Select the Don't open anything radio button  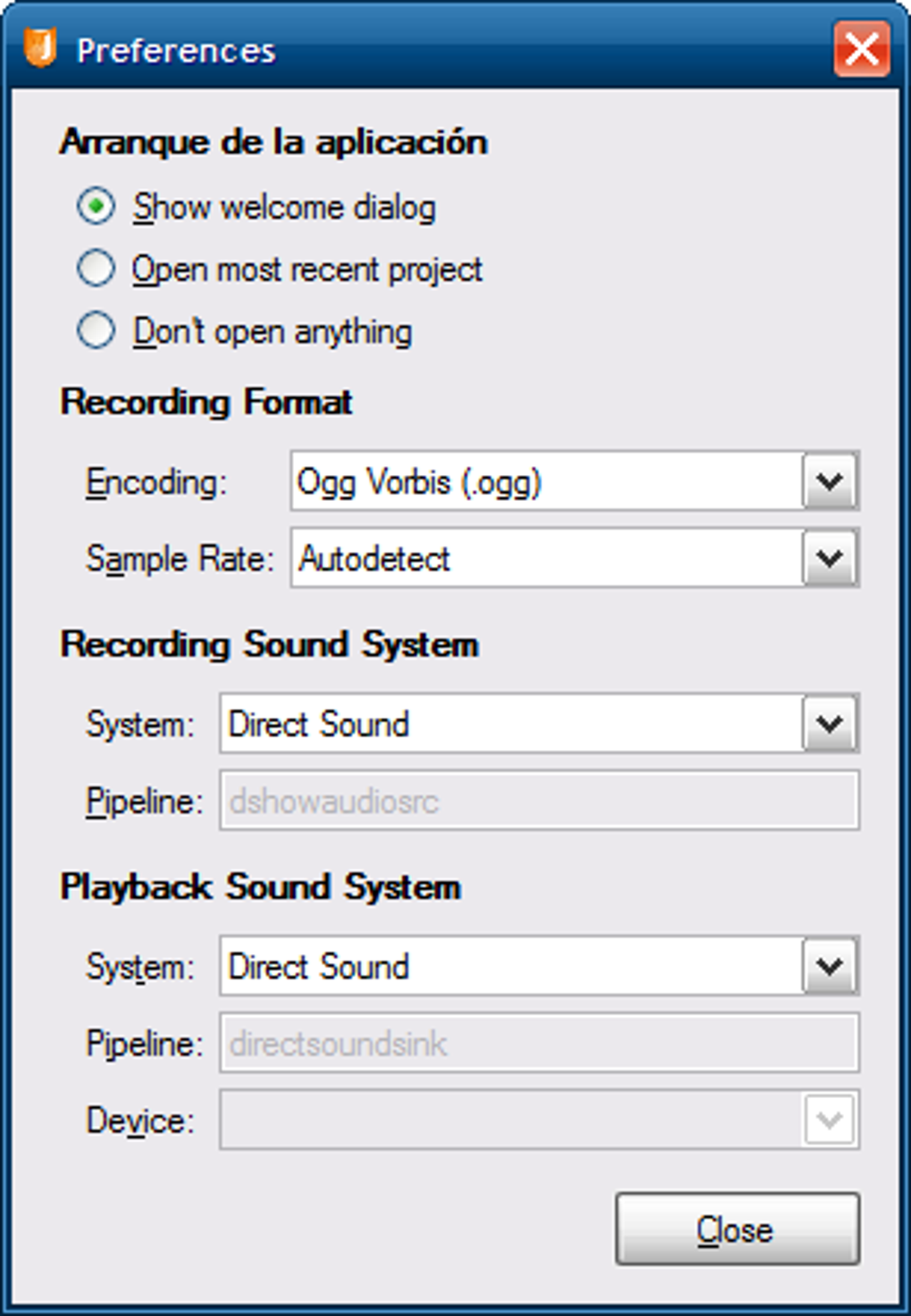[96, 330]
